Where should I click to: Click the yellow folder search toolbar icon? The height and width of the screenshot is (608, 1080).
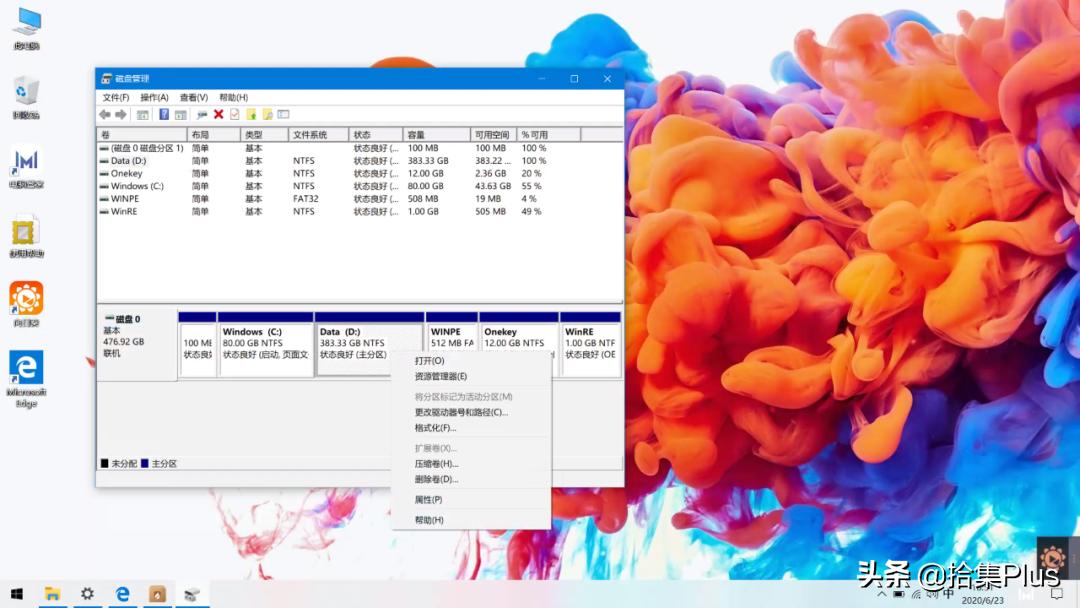click(x=267, y=114)
